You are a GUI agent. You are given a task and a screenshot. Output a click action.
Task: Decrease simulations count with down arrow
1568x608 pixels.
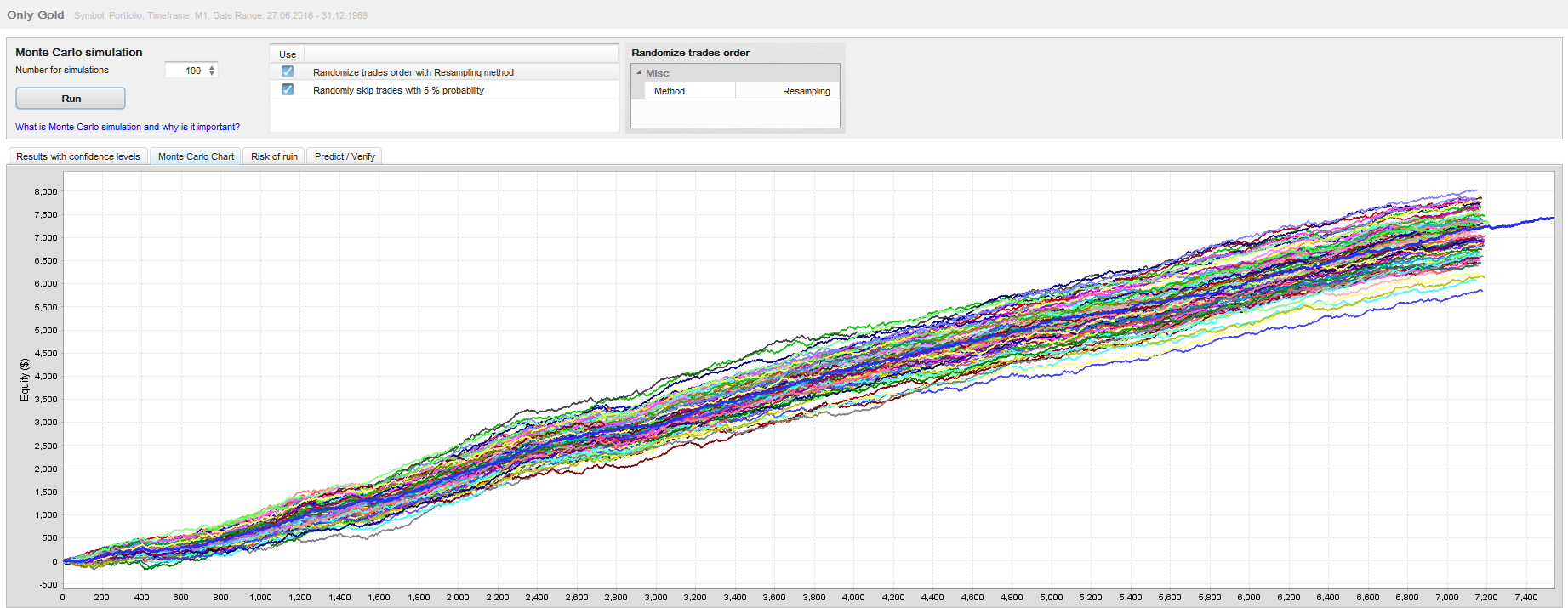(x=212, y=74)
